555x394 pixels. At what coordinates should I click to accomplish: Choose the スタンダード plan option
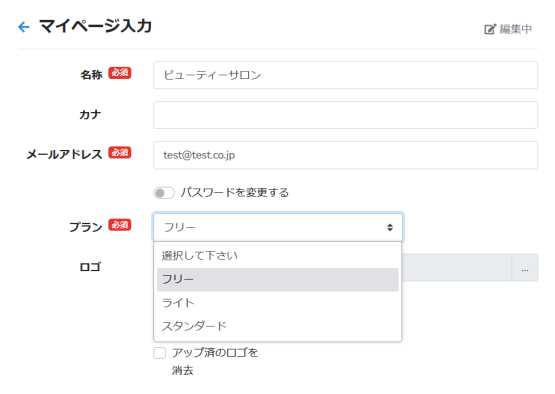tap(278, 326)
